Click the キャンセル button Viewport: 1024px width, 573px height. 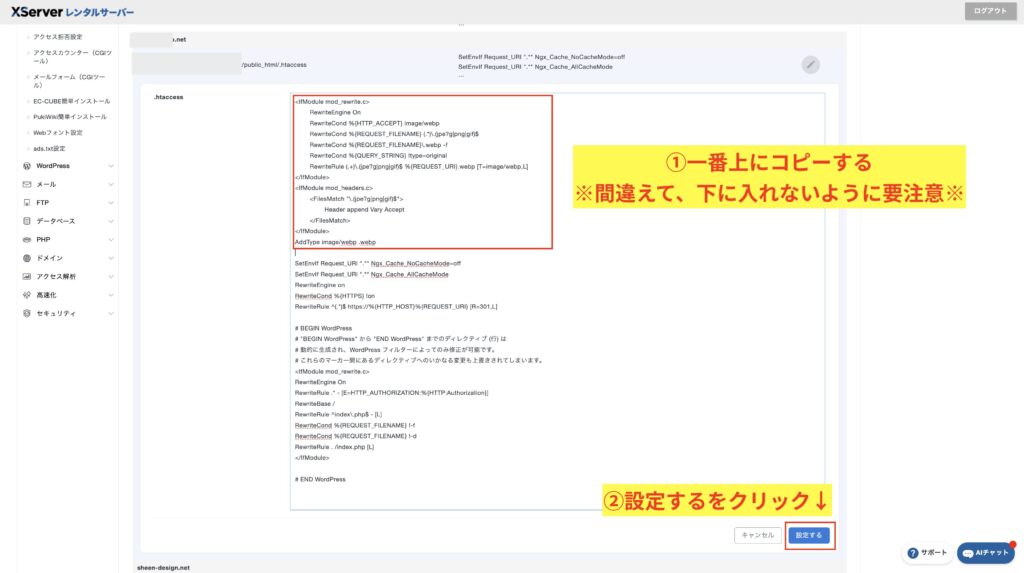click(x=757, y=535)
